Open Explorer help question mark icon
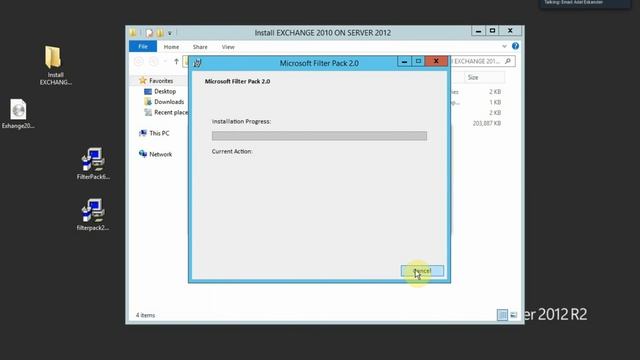The image size is (640, 360). click(x=515, y=46)
